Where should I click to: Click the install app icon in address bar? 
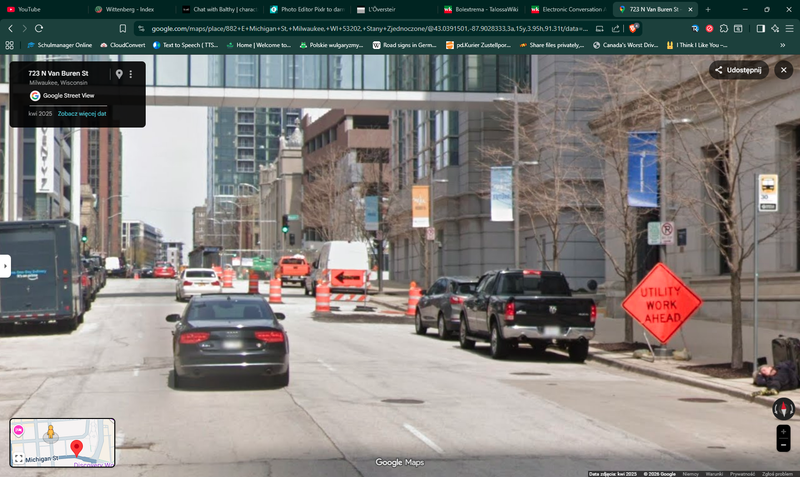599,29
